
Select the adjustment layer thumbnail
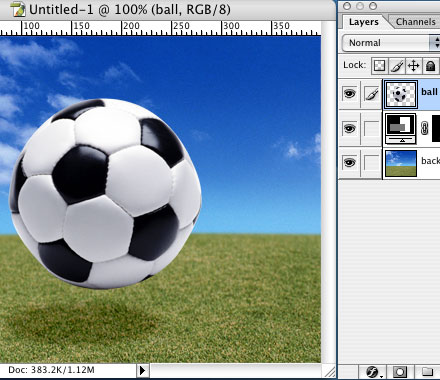pos(401,128)
